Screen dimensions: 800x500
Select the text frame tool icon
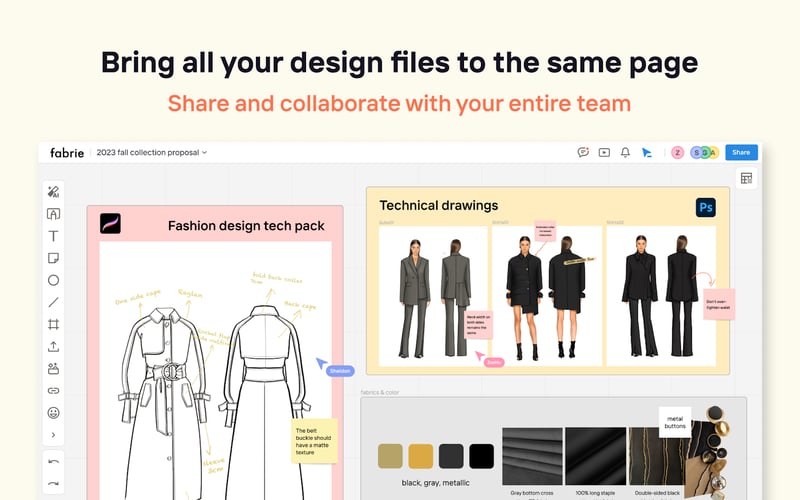coord(53,214)
